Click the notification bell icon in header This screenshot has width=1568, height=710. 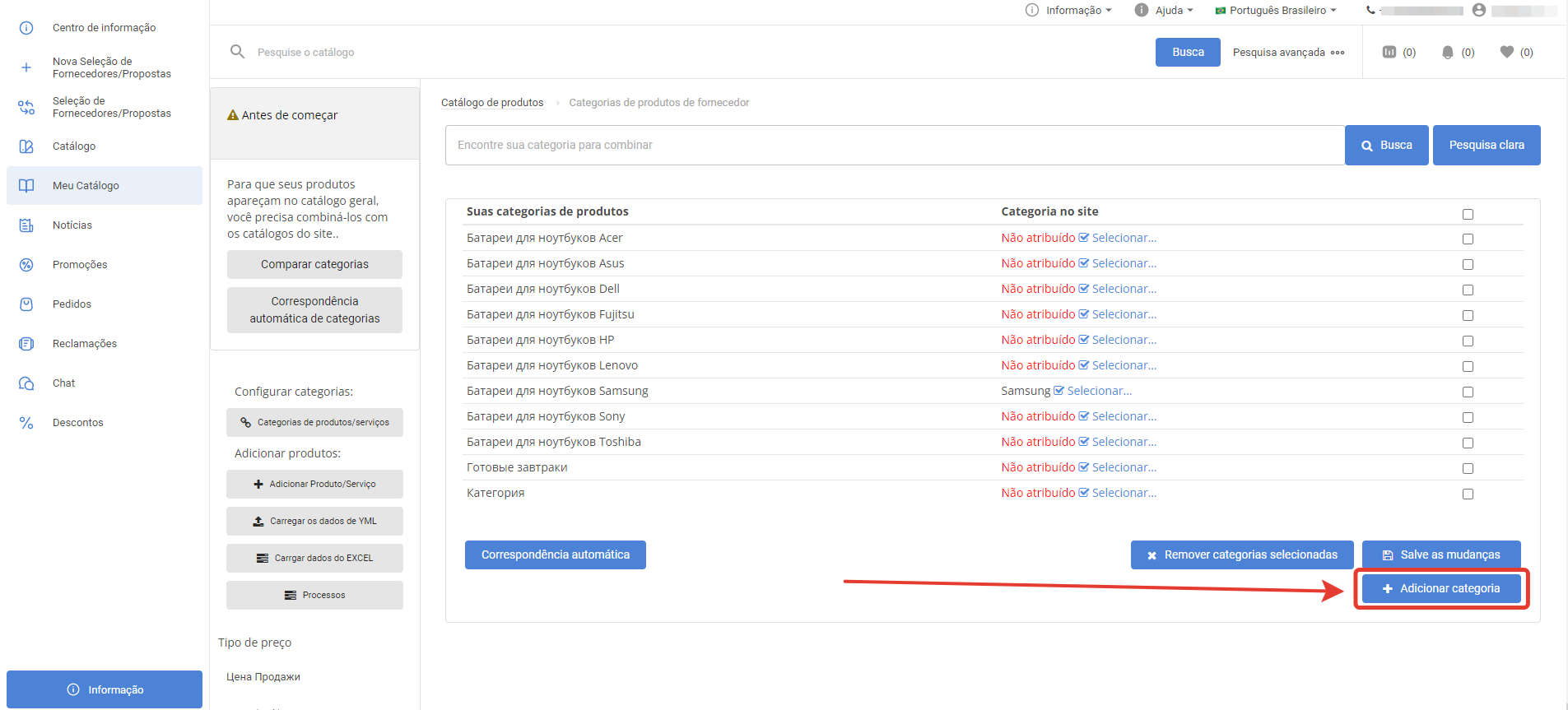tap(1447, 53)
